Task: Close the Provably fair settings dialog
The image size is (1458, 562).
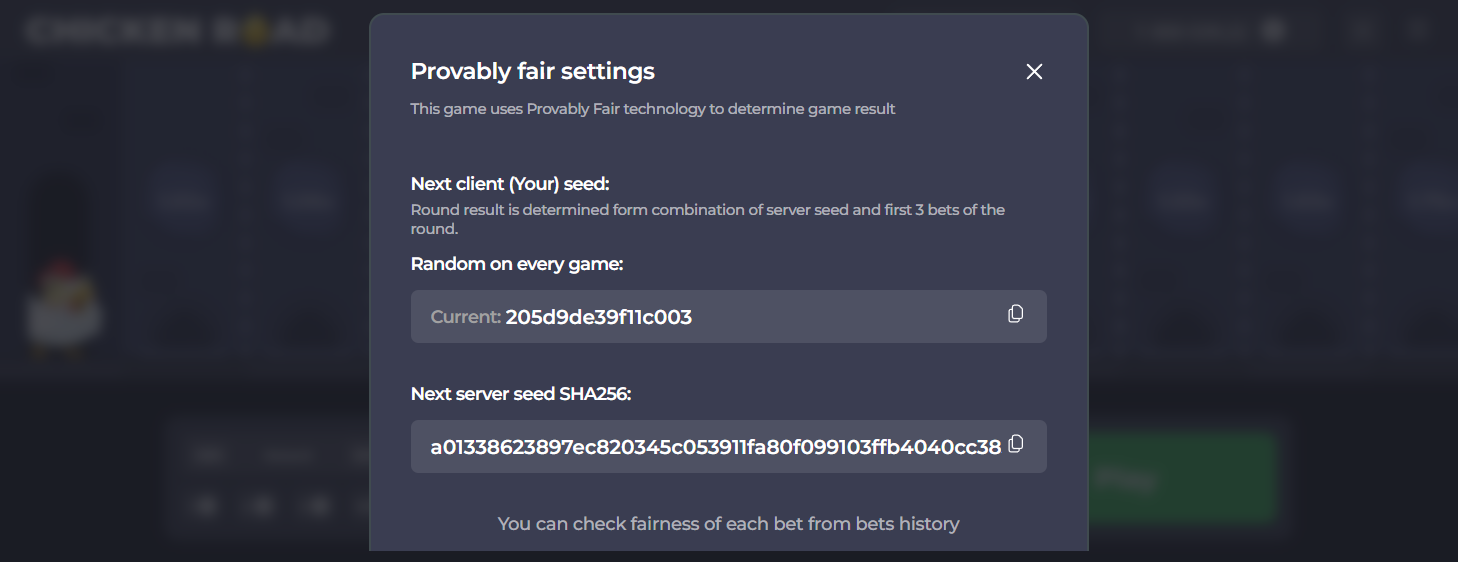Action: tap(1034, 71)
